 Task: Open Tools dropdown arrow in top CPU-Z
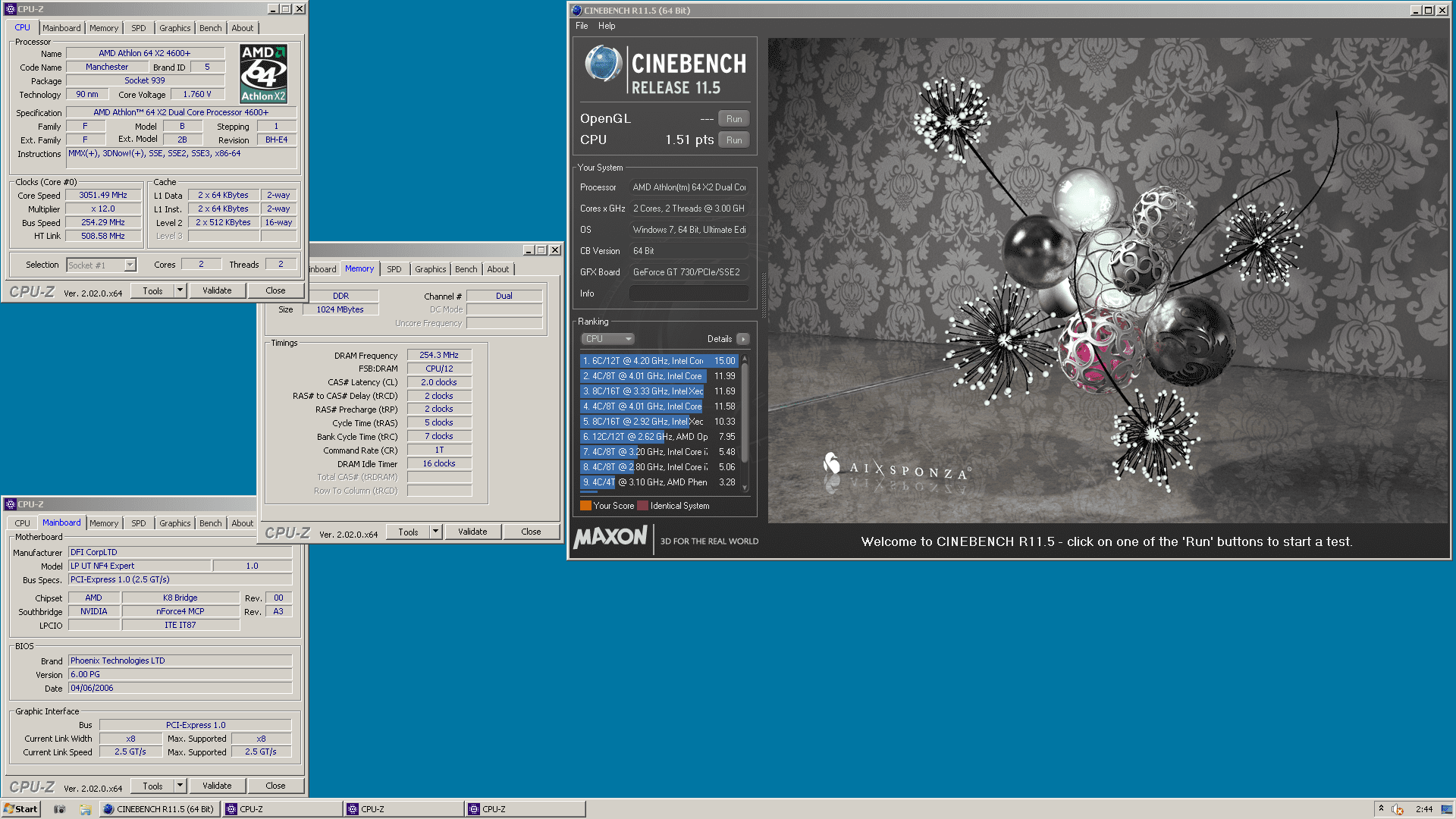(x=180, y=290)
